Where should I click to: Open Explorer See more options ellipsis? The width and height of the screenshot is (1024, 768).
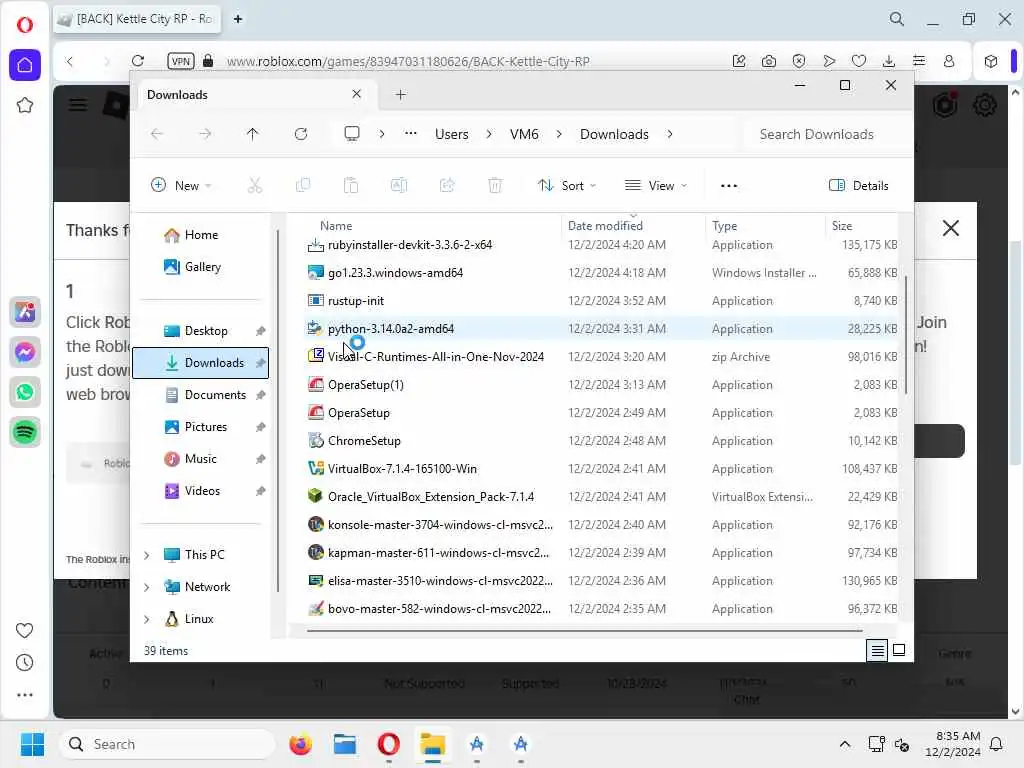click(729, 185)
